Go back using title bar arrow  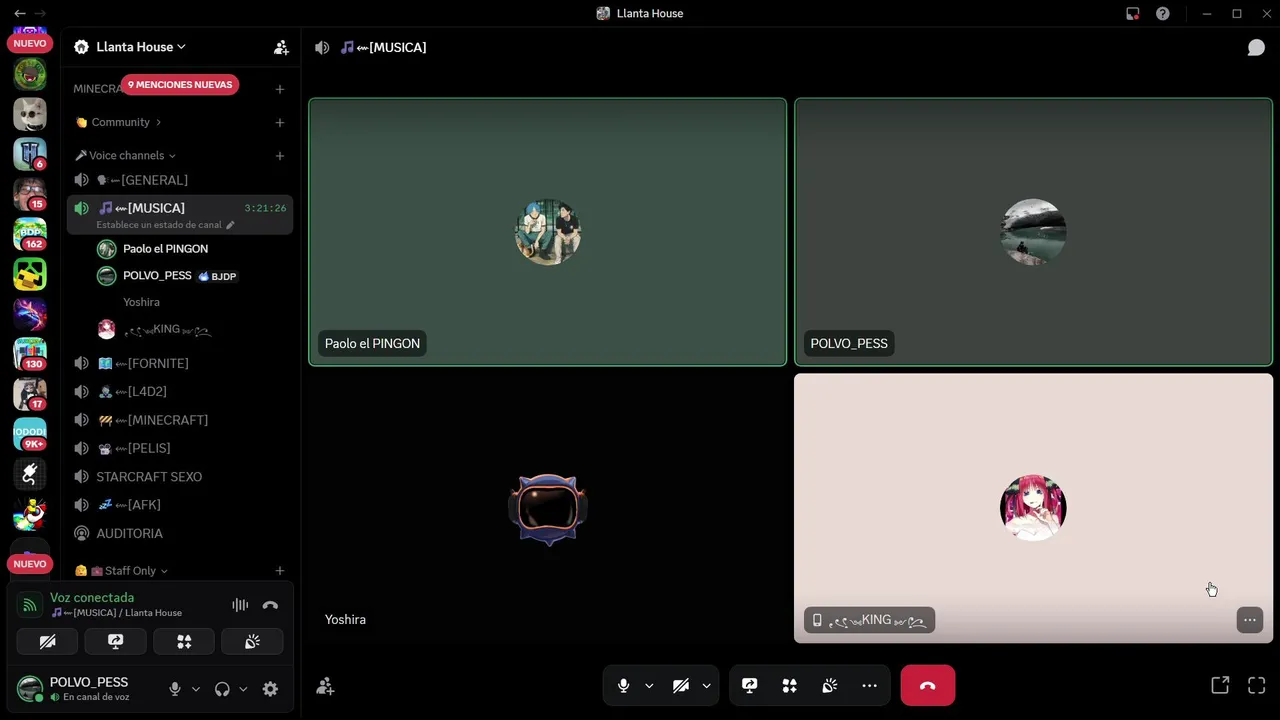point(19,14)
